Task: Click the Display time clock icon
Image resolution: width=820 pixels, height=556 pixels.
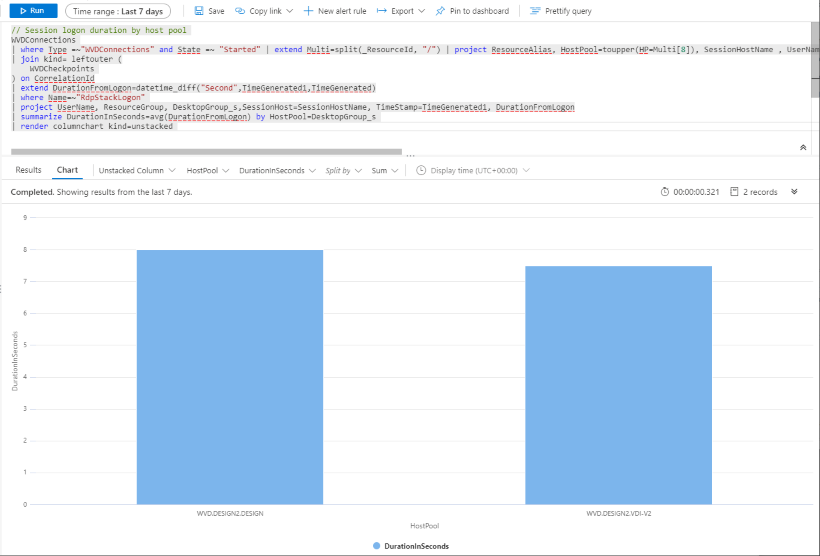Action: tap(421, 171)
